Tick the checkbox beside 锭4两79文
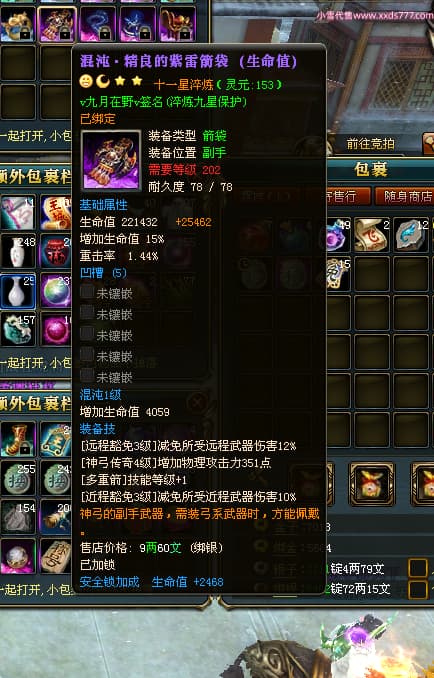The height and width of the screenshot is (678, 434). (x=418, y=568)
